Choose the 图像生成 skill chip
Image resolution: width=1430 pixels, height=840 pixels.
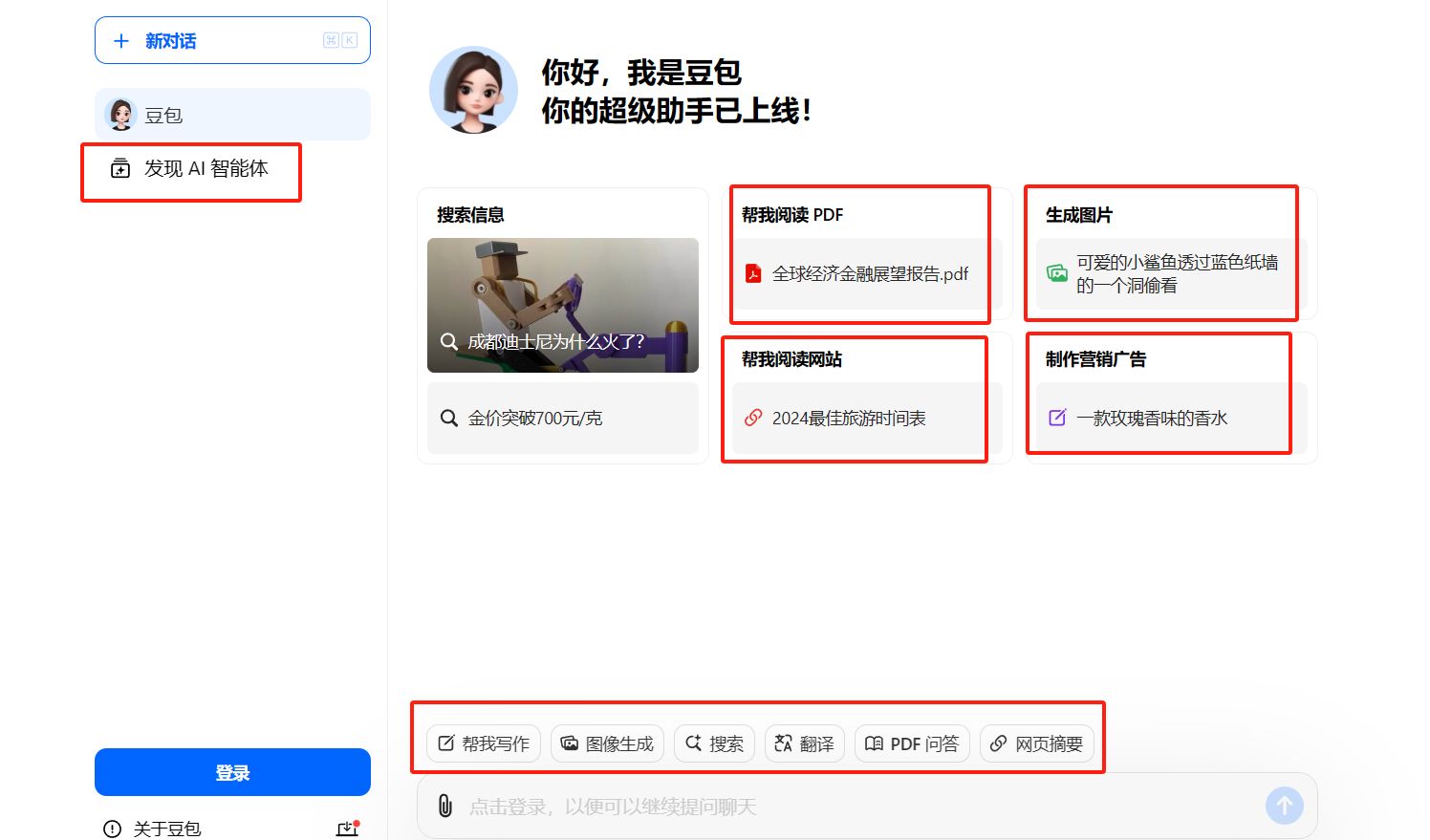tap(607, 743)
